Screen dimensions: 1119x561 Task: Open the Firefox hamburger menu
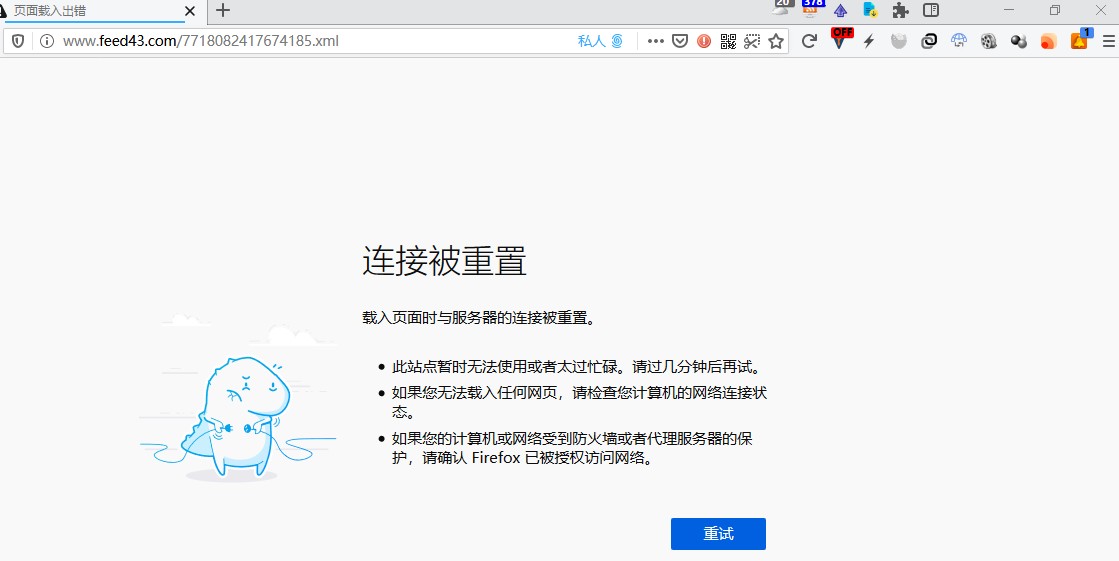point(1108,41)
